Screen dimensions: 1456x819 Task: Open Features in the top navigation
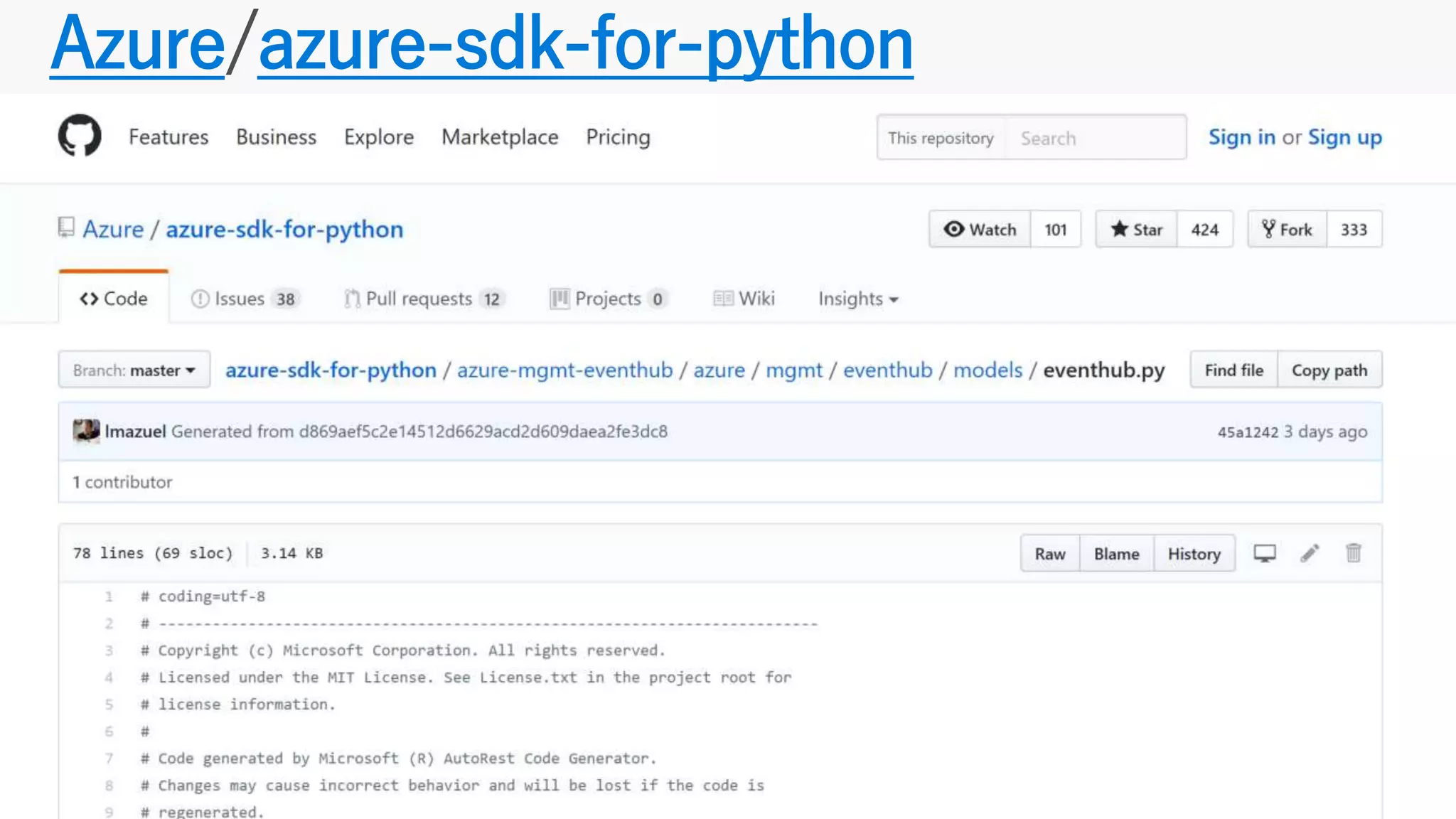pyautogui.click(x=168, y=136)
